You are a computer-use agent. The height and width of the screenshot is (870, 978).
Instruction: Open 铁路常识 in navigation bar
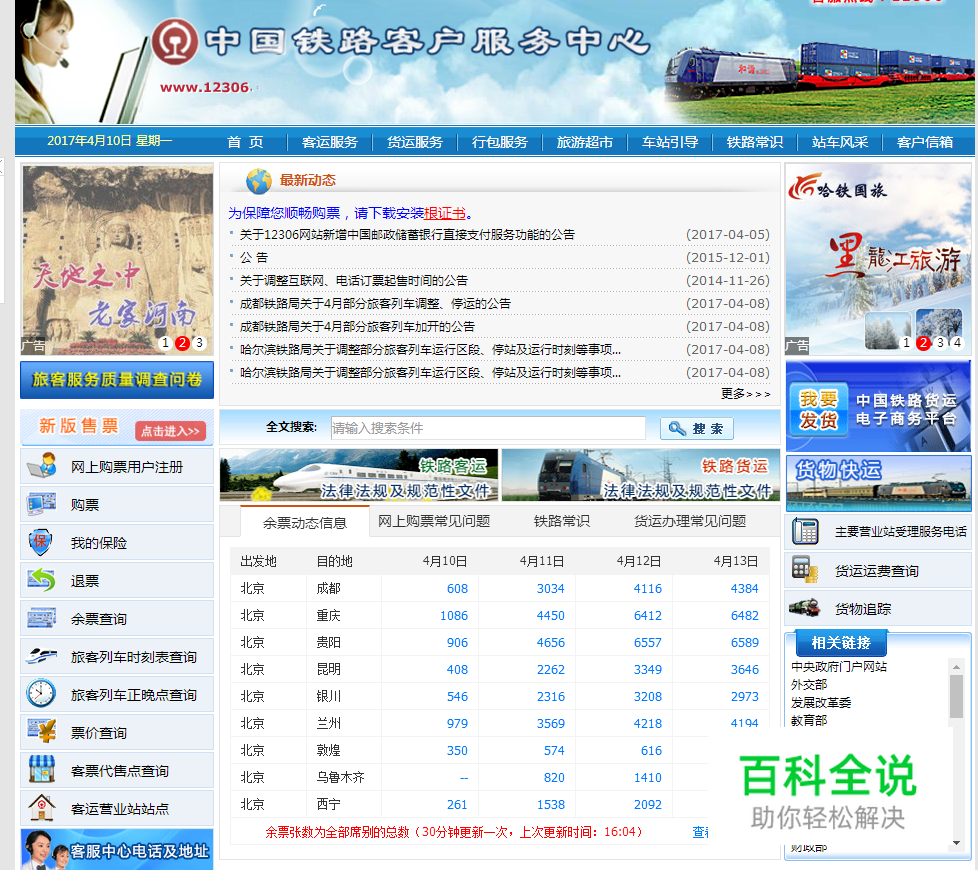(755, 142)
